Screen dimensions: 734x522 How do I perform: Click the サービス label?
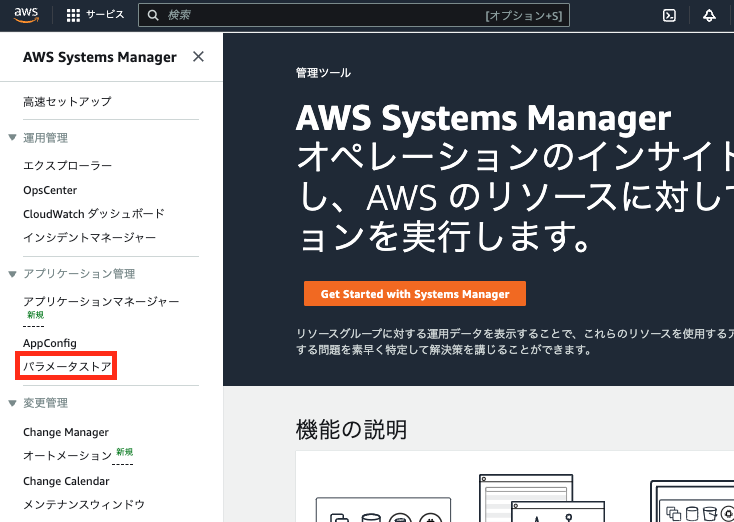click(105, 15)
